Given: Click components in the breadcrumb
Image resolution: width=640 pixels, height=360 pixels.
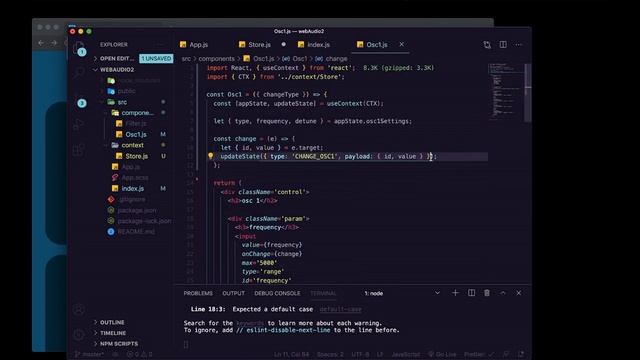Looking at the screenshot, I should [216, 59].
